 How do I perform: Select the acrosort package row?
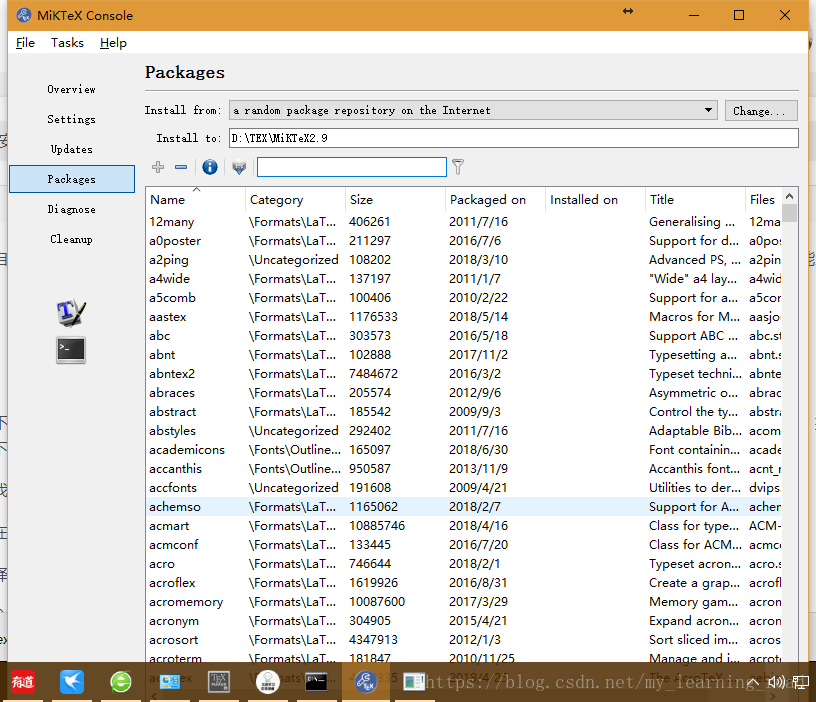(464, 640)
